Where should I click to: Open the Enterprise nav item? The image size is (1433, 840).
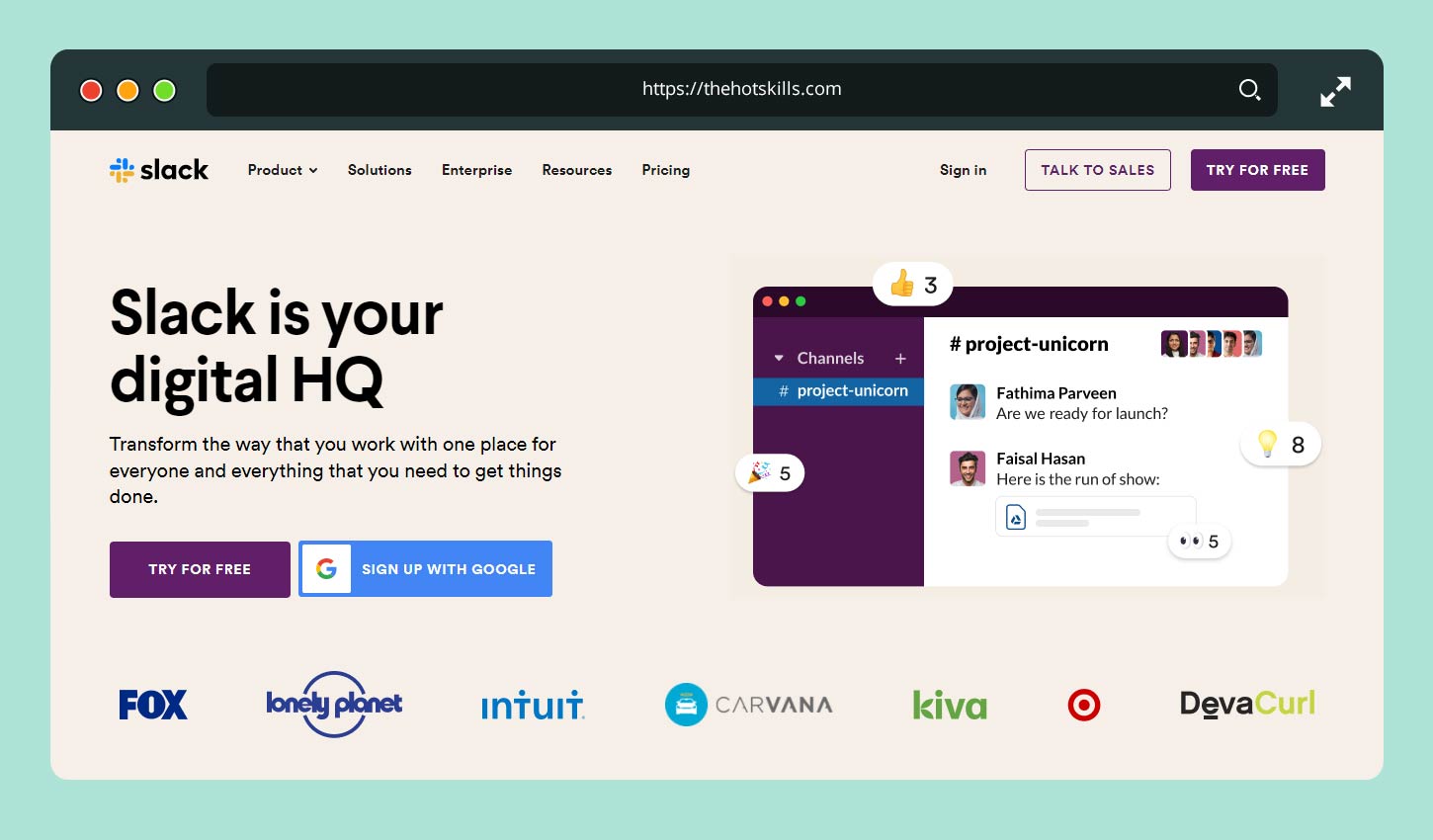click(x=476, y=170)
